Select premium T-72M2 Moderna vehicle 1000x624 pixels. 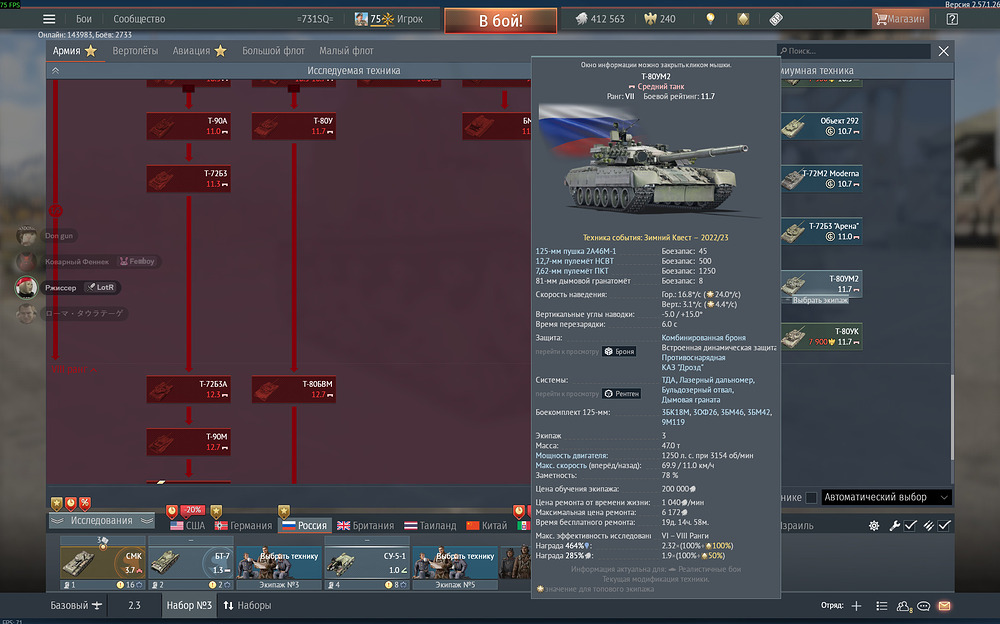click(821, 179)
